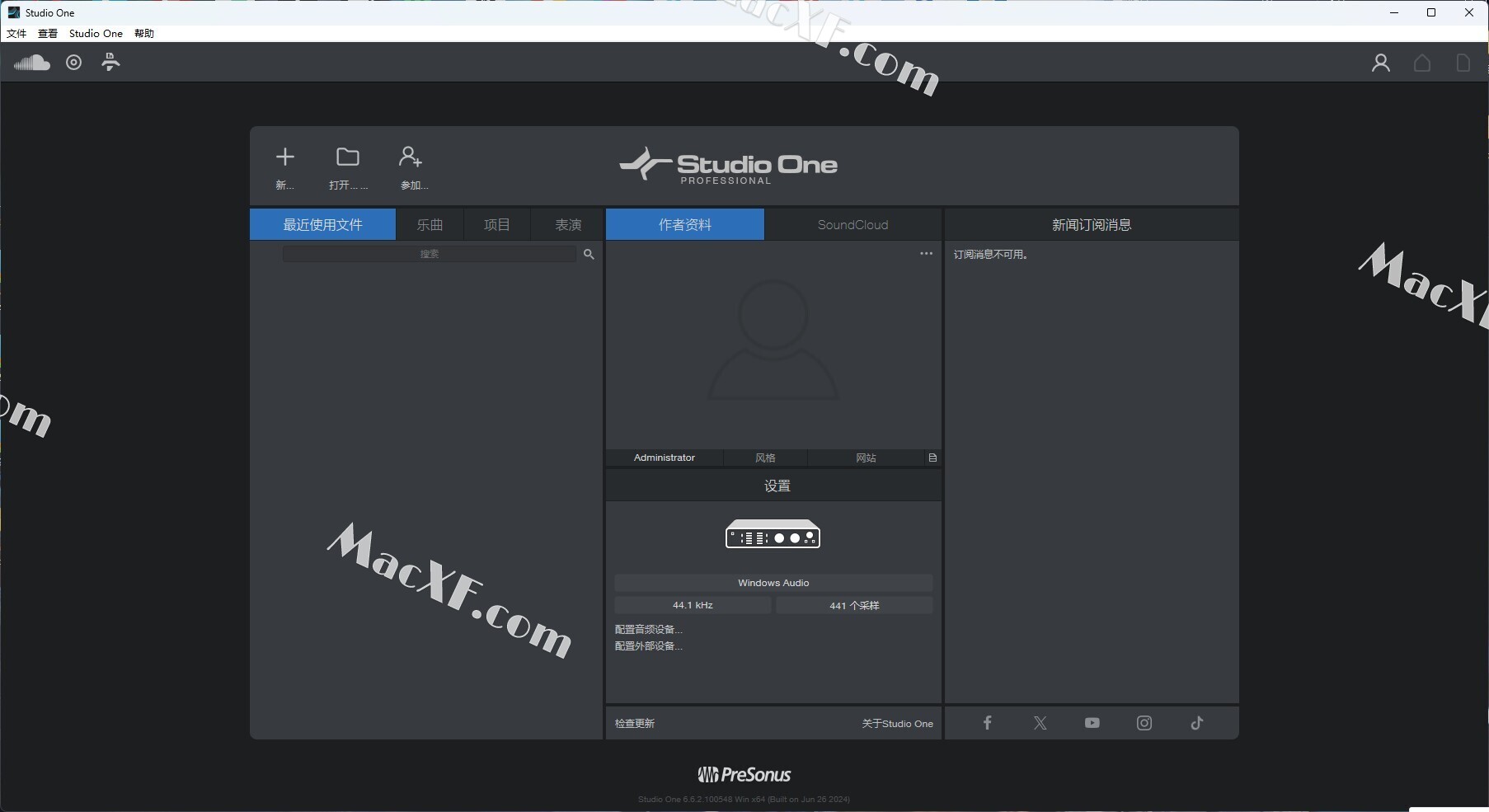This screenshot has width=1489, height=812.
Task: Open 配置外部设备... link
Action: click(x=649, y=645)
